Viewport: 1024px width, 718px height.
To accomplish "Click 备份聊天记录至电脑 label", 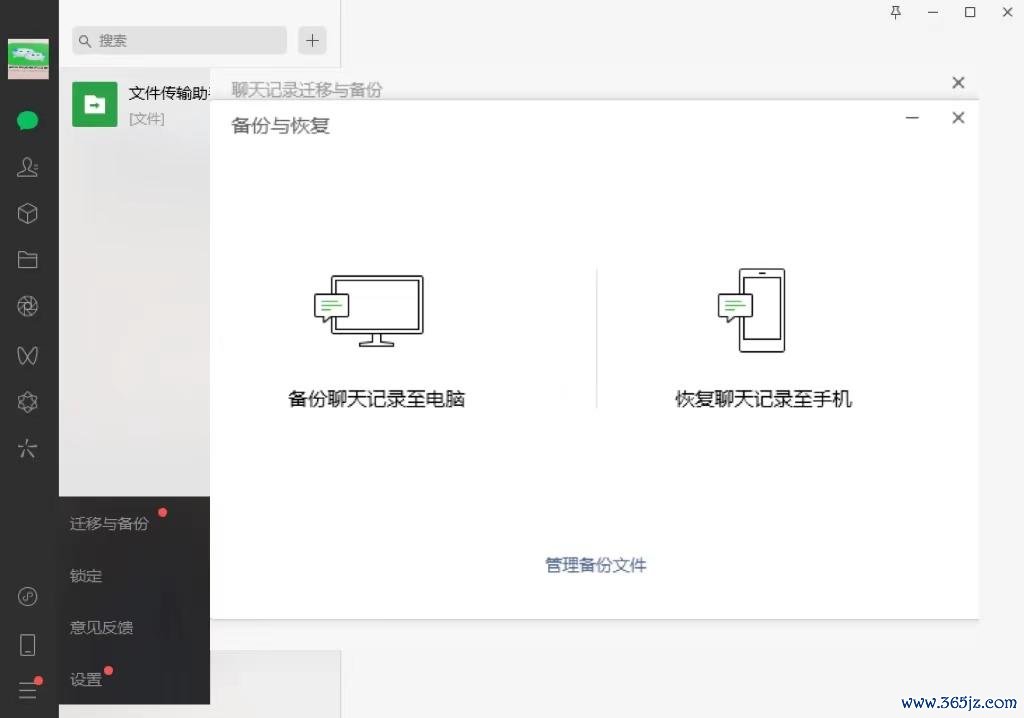I will click(x=376, y=399).
